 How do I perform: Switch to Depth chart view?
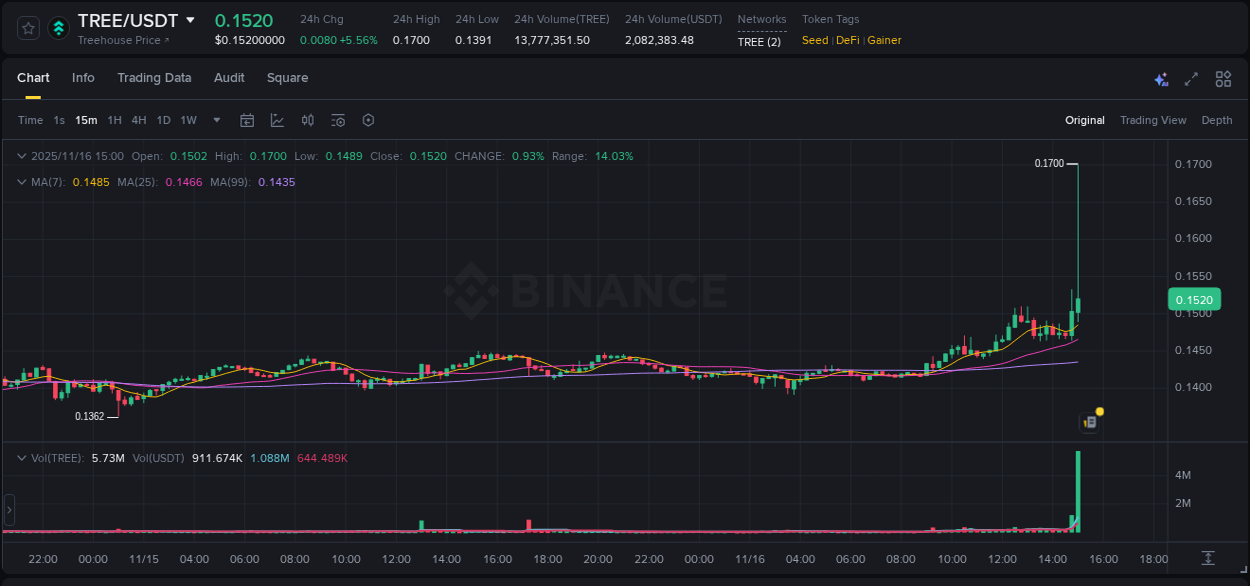1216,119
